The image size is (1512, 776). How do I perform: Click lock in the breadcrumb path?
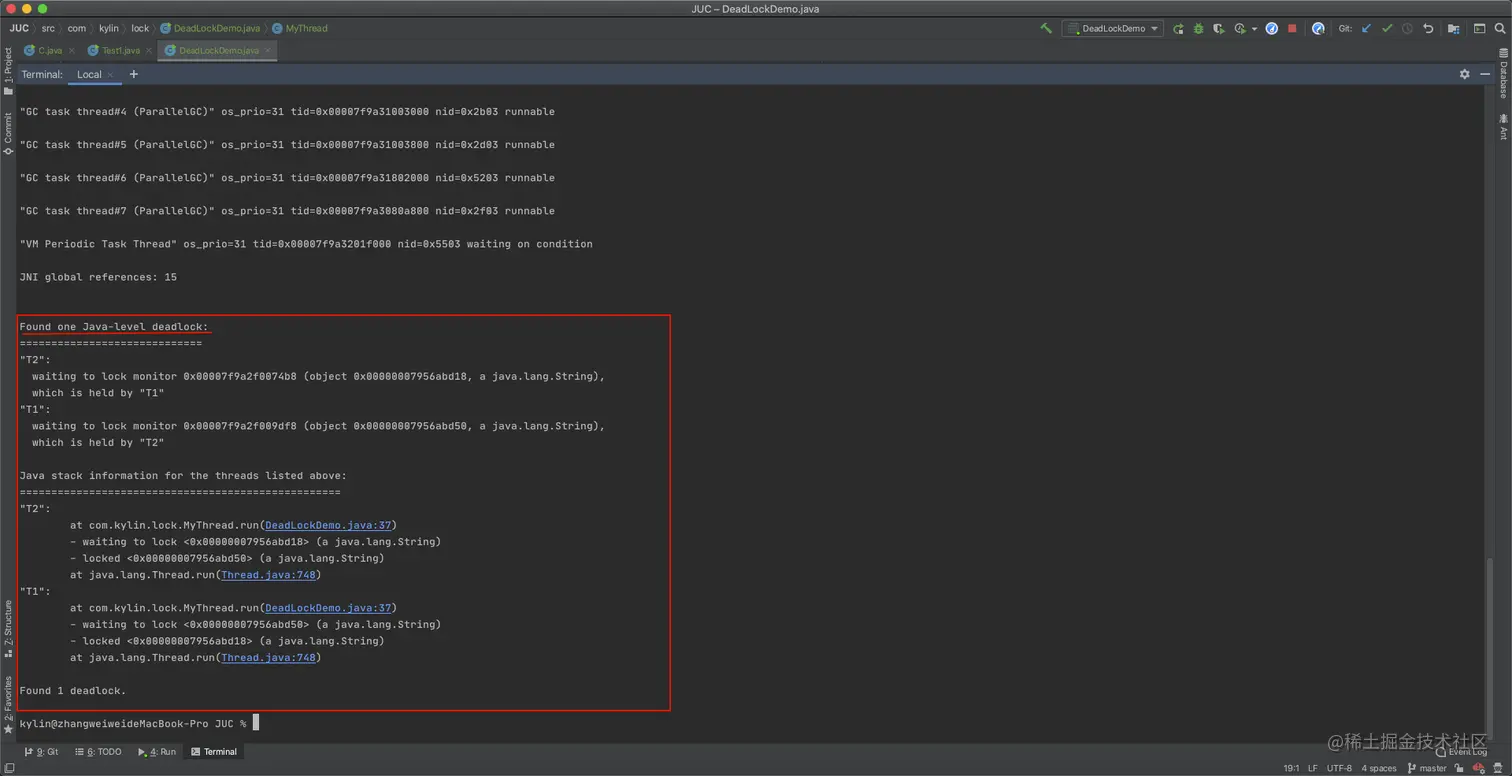tap(140, 28)
